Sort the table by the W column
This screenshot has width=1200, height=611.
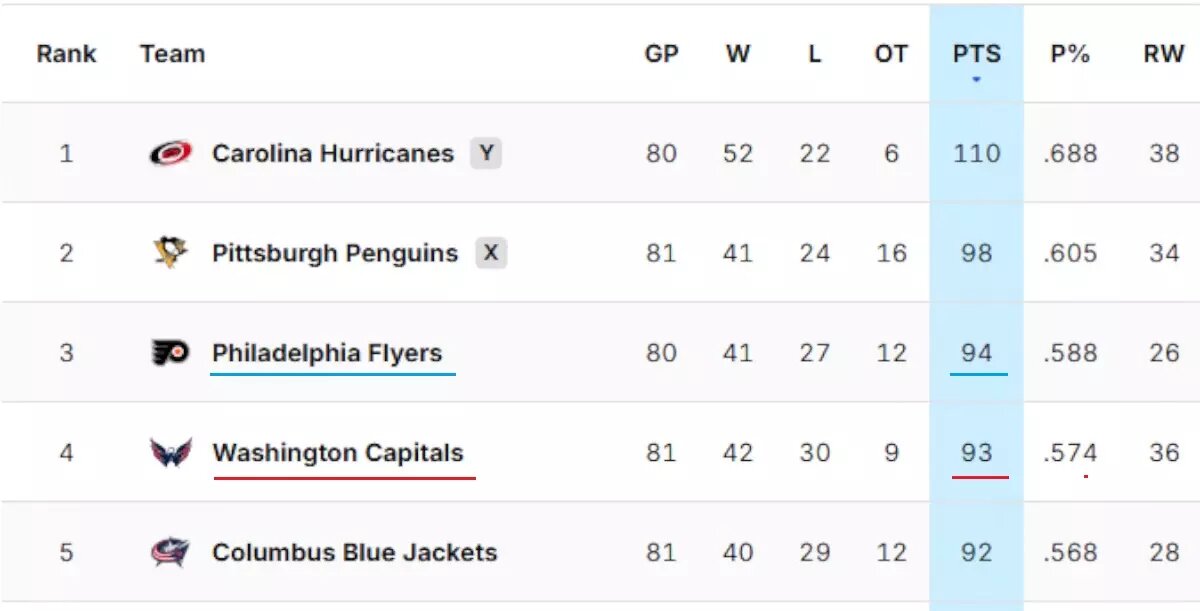click(738, 54)
